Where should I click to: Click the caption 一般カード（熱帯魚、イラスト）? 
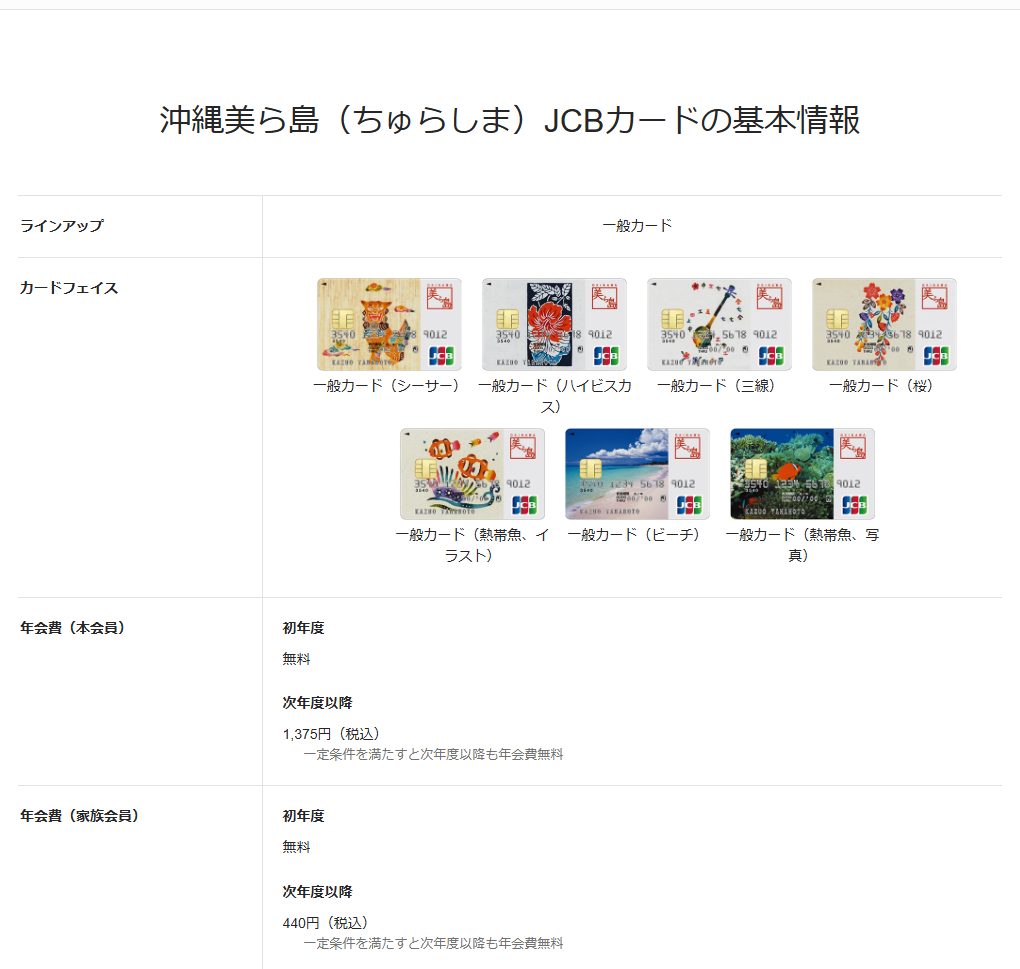pyautogui.click(x=472, y=545)
